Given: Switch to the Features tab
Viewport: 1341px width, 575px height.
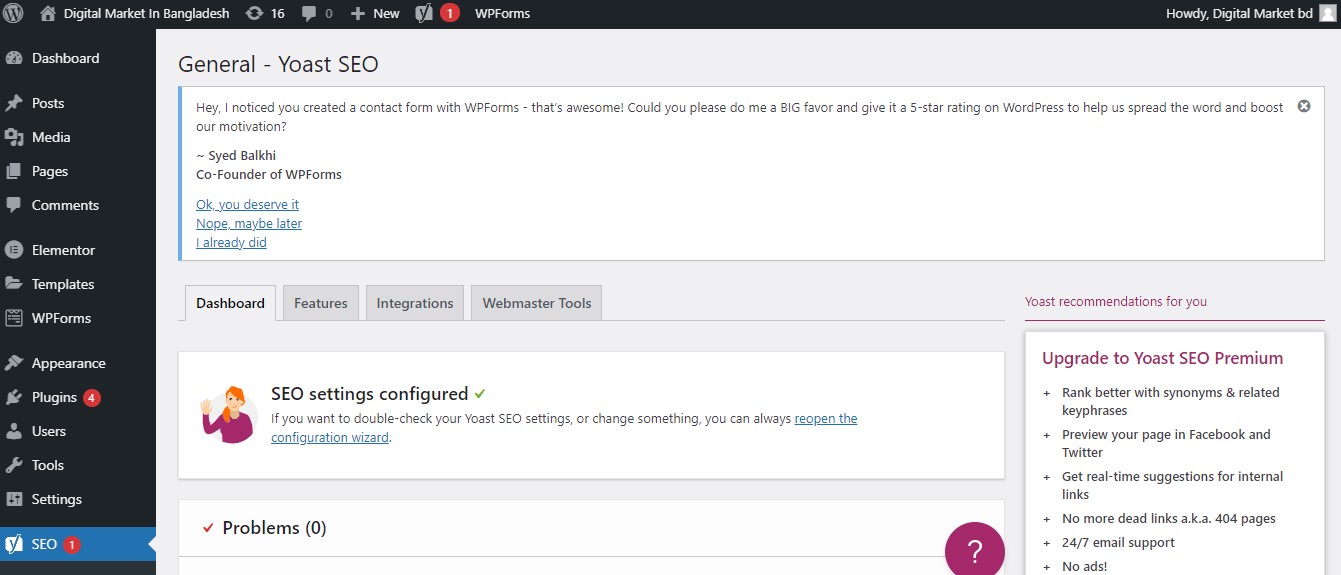Looking at the screenshot, I should [x=321, y=303].
